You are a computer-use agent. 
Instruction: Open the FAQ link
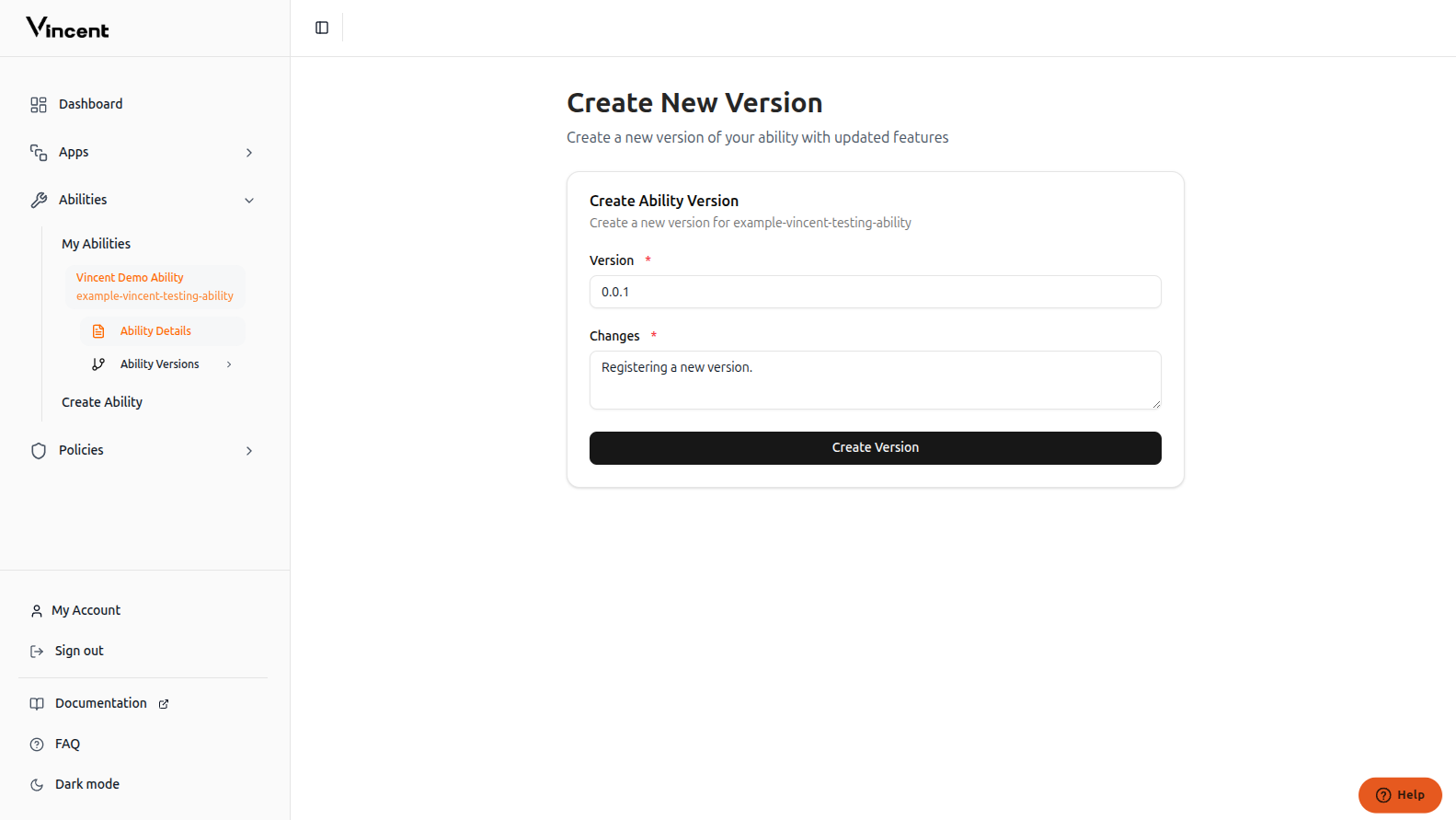[x=67, y=744]
